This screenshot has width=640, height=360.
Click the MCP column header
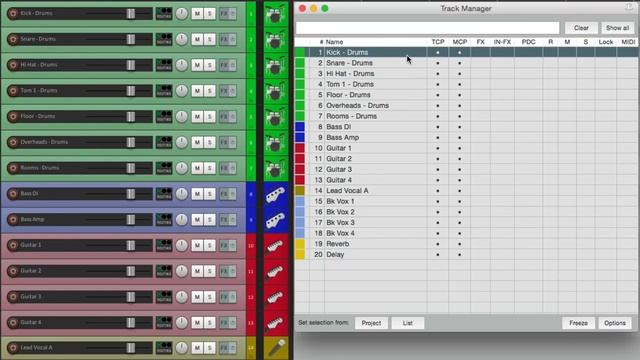(x=460, y=42)
